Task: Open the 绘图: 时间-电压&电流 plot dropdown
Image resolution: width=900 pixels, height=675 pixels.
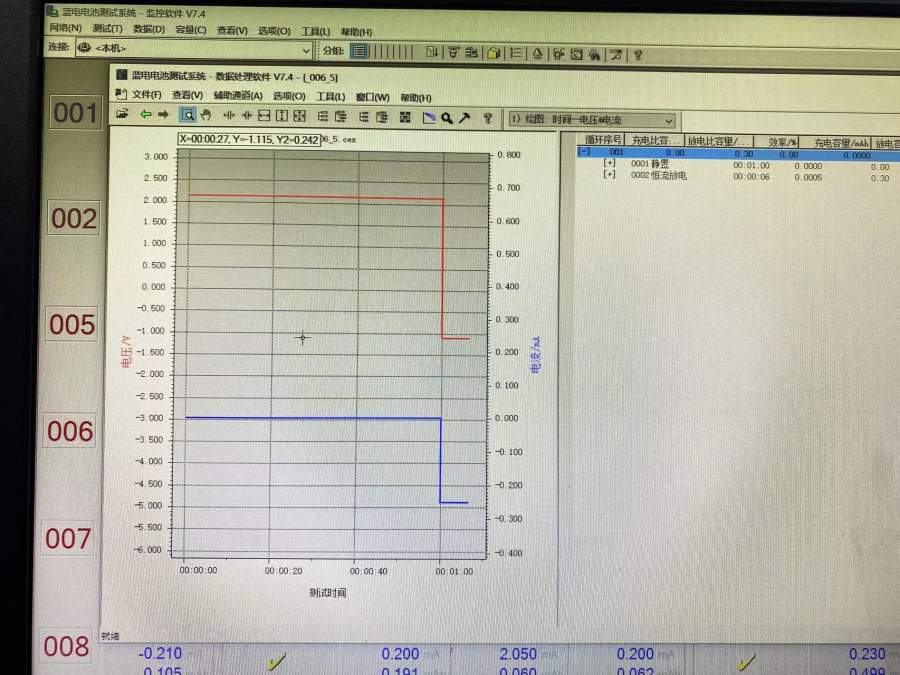Action: pyautogui.click(x=668, y=121)
